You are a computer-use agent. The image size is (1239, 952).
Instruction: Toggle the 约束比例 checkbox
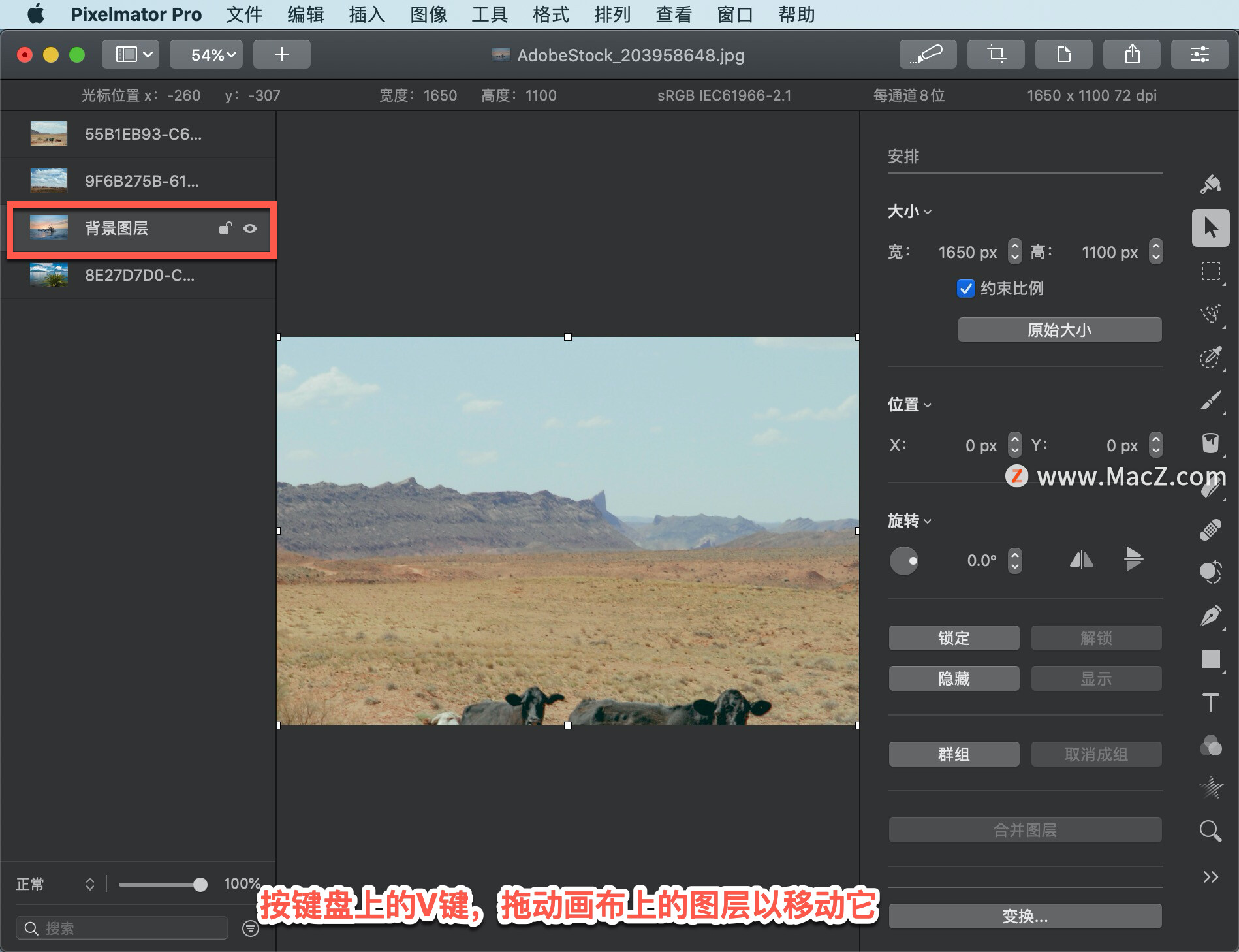[965, 288]
